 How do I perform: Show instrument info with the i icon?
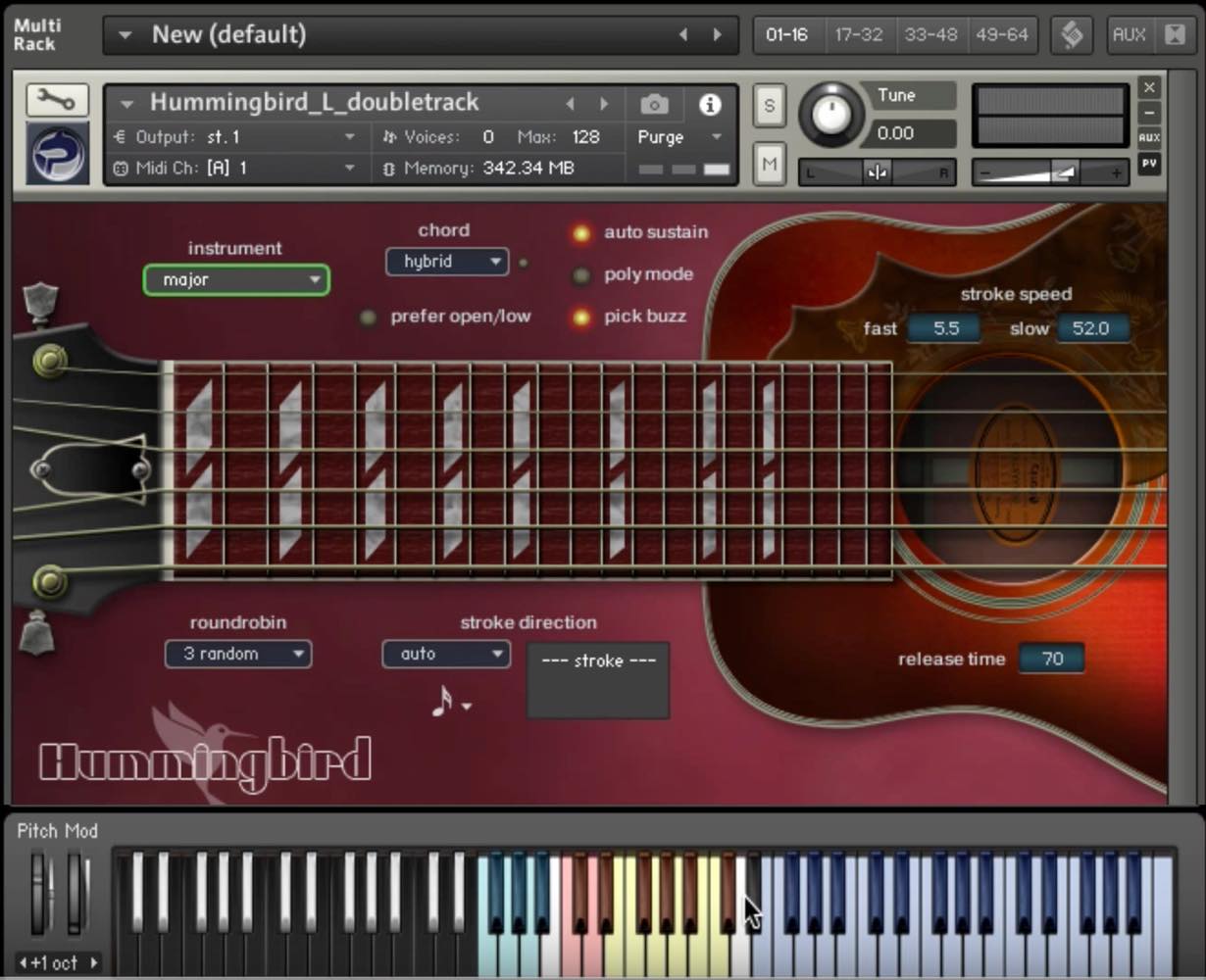coord(710,104)
